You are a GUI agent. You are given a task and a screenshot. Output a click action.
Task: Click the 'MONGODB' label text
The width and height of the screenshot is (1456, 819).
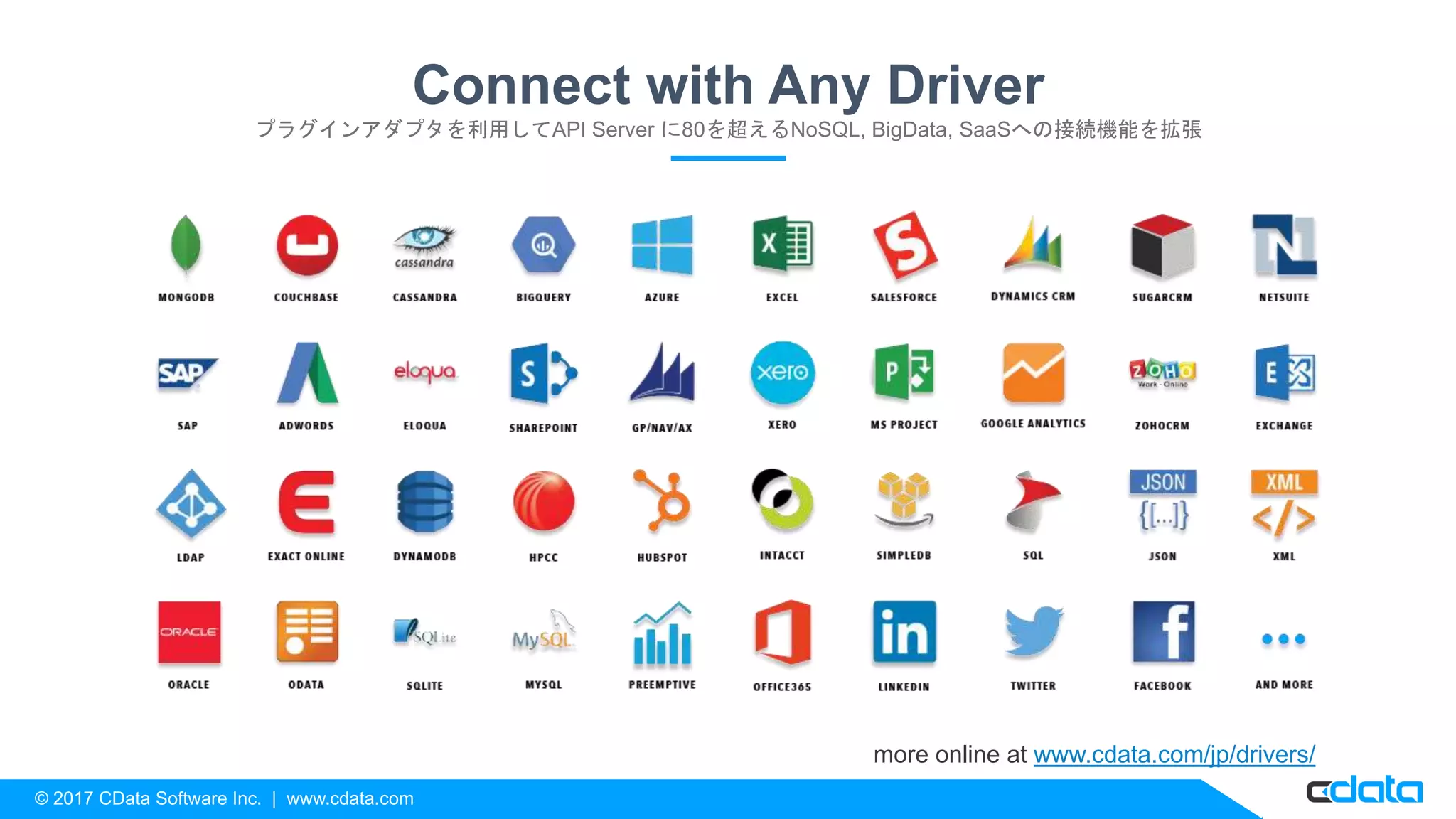186,297
